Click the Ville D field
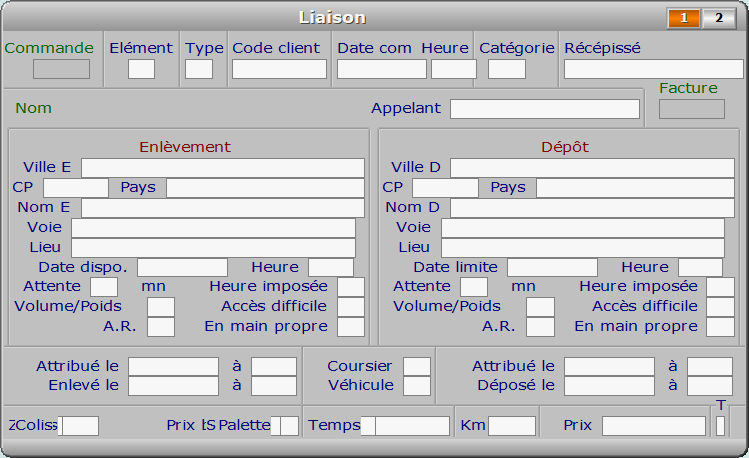This screenshot has width=749, height=458. tap(592, 168)
